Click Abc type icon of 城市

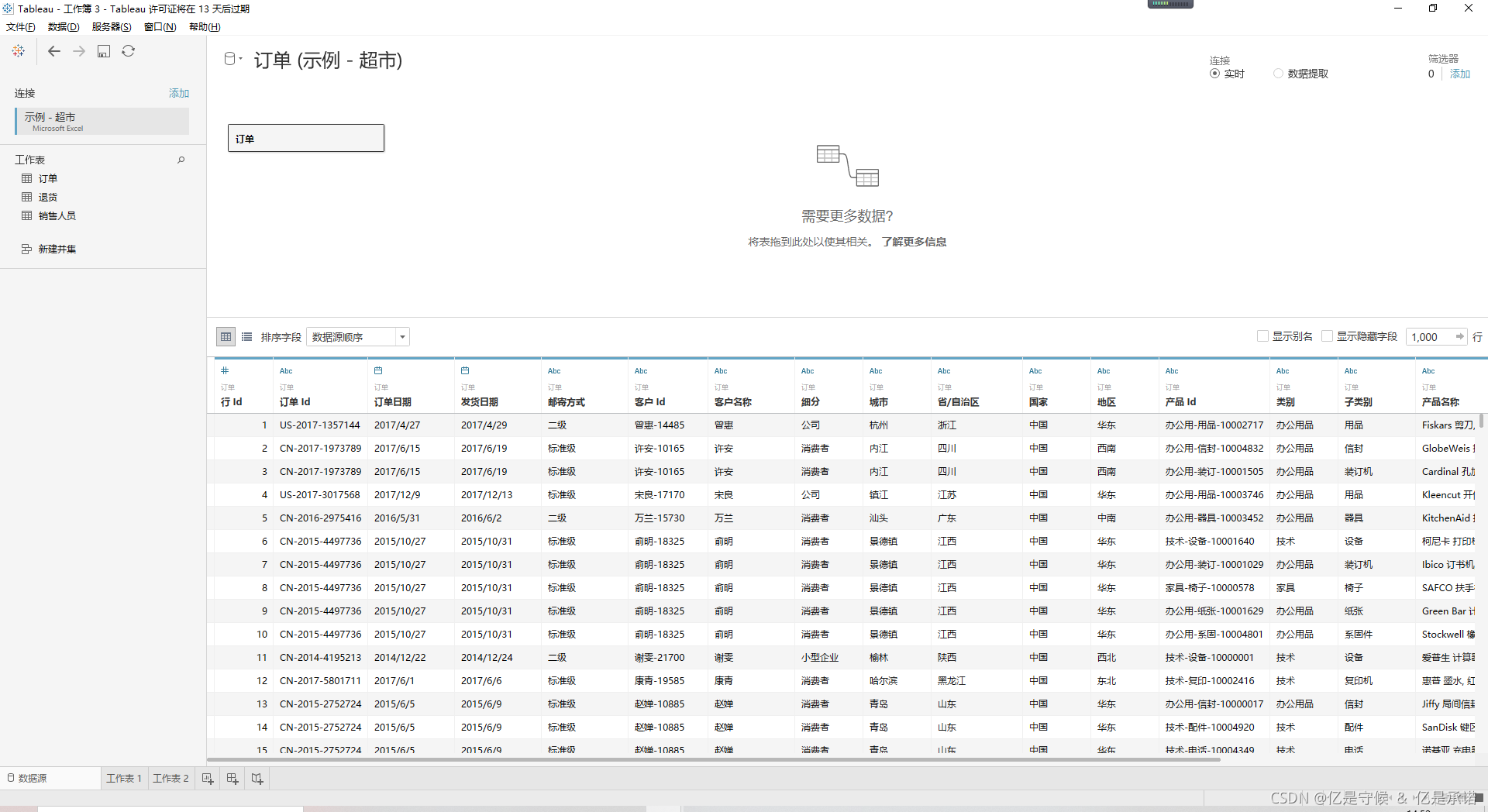[876, 370]
